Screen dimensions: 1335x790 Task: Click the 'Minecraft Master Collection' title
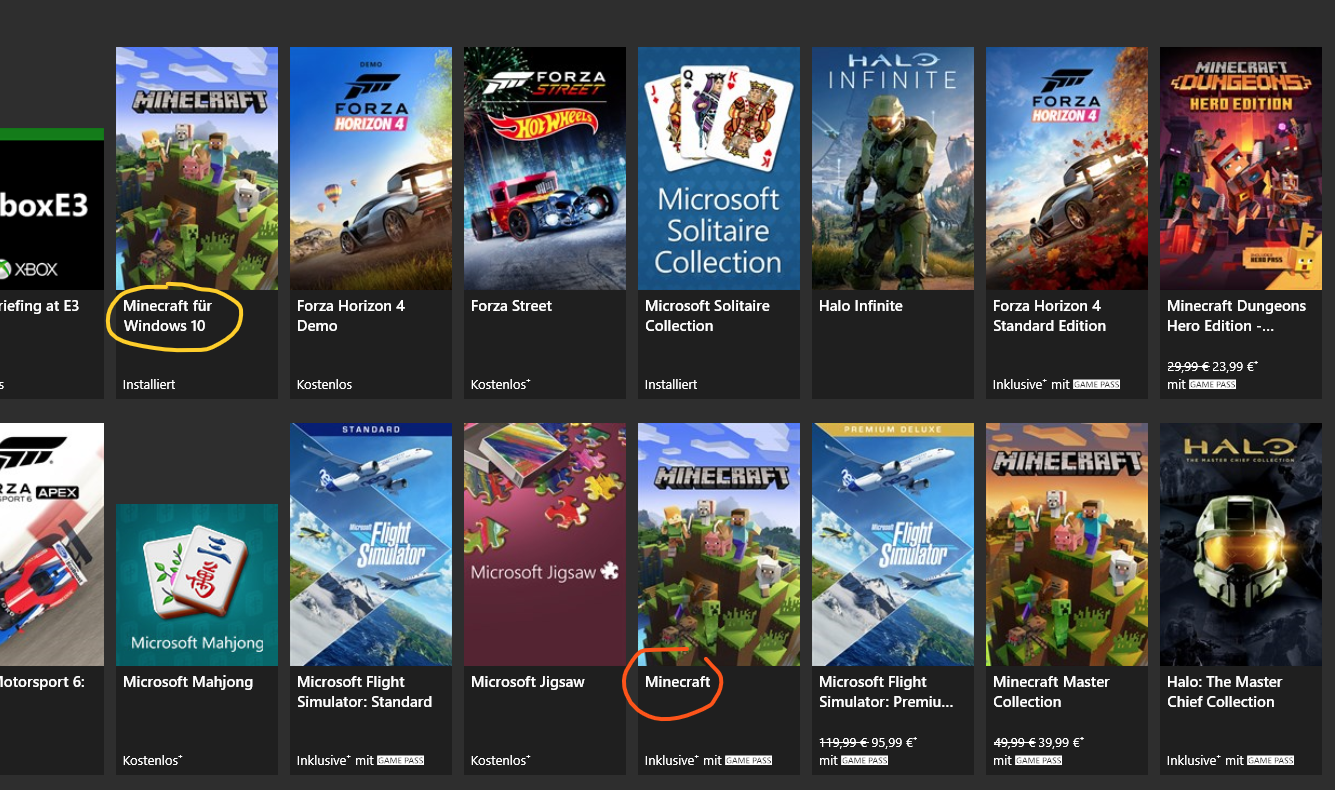tap(1051, 692)
